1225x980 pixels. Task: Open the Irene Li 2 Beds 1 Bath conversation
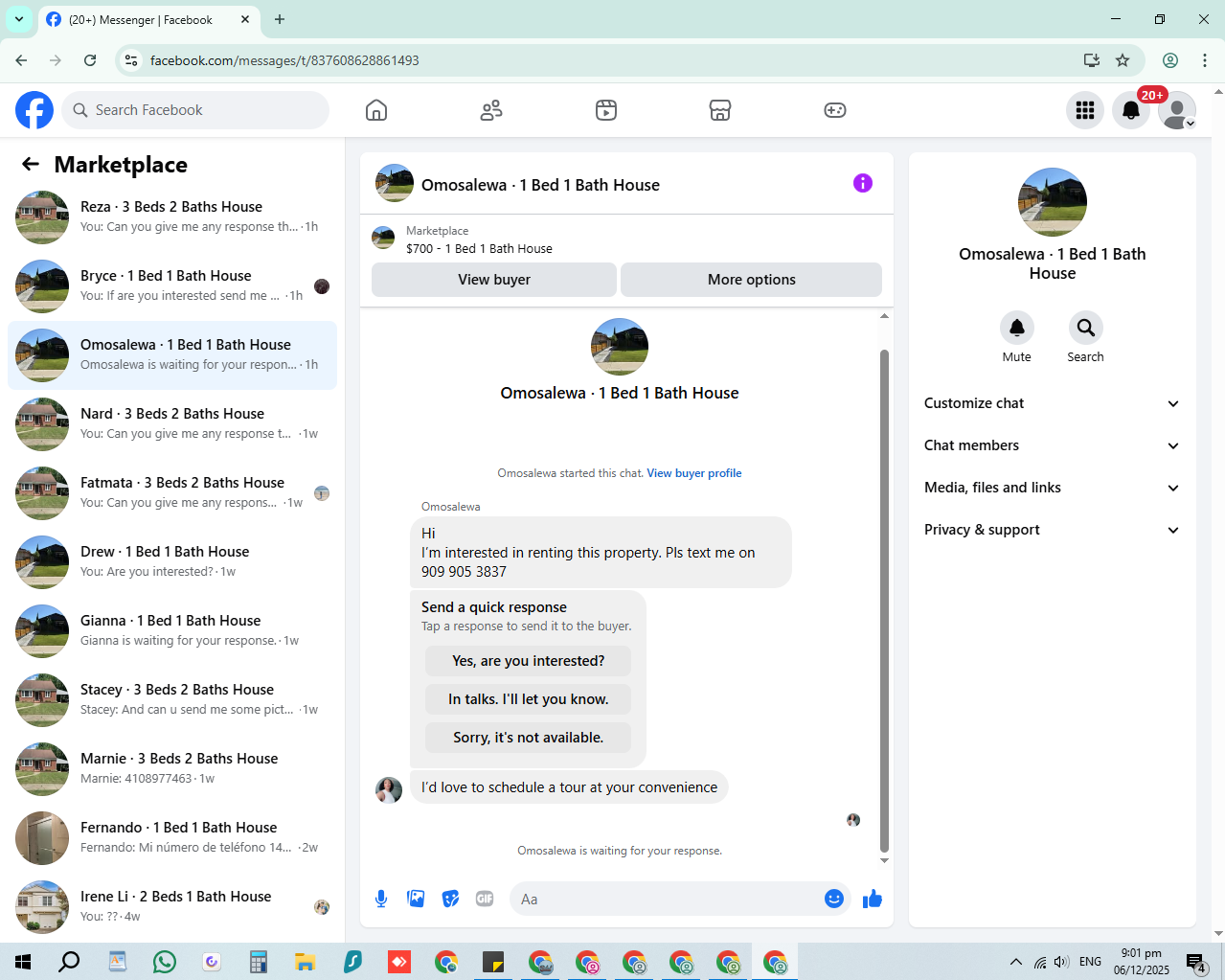tap(172, 907)
